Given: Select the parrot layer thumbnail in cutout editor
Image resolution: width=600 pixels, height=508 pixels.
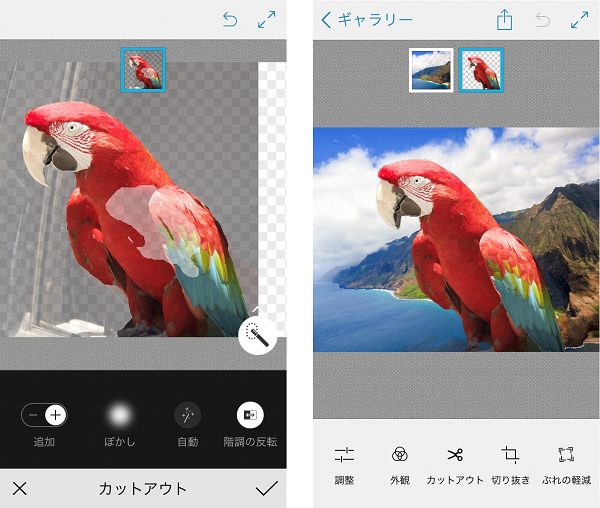Looking at the screenshot, I should (x=143, y=70).
